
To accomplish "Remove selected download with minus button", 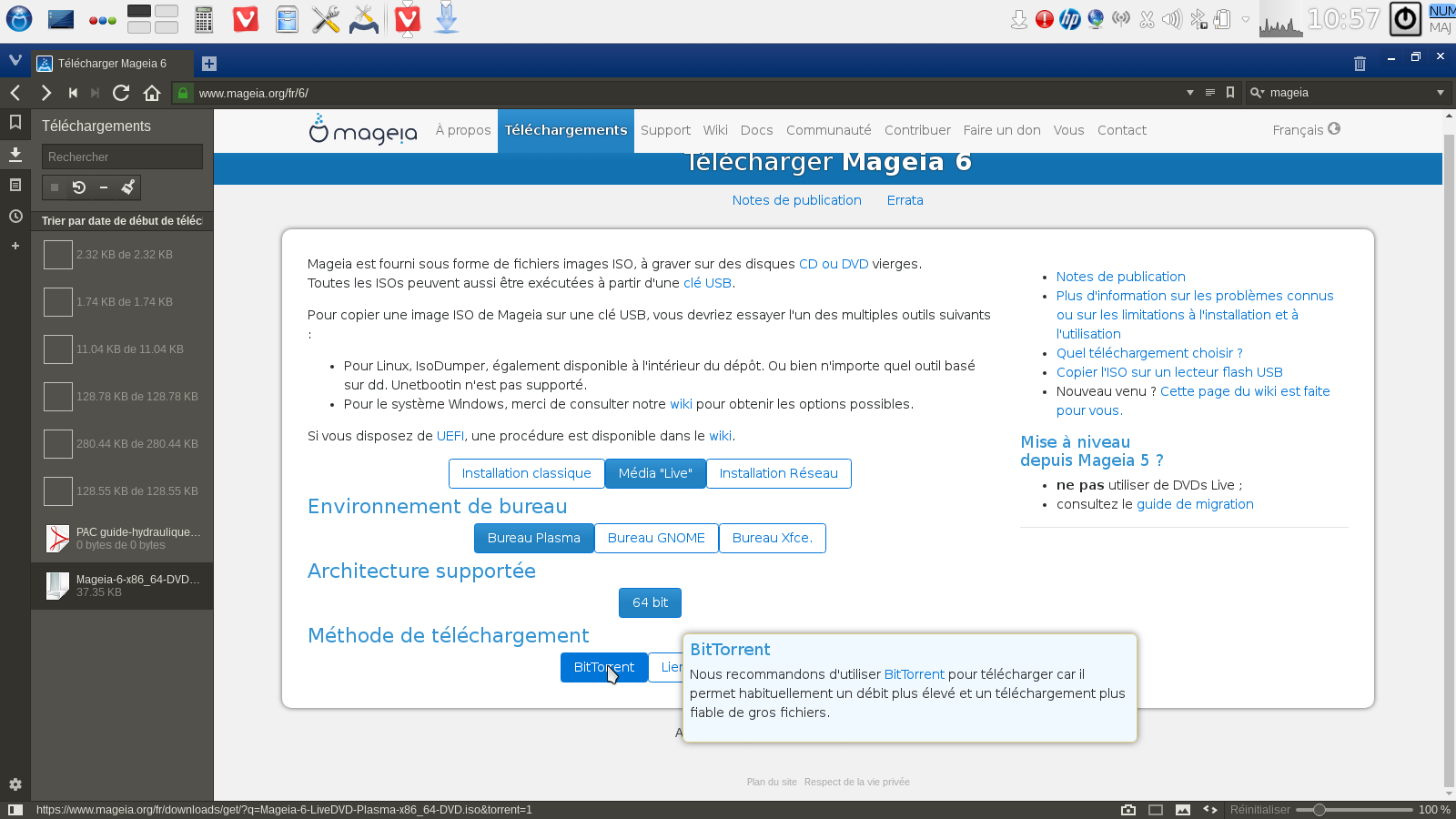I will (104, 187).
